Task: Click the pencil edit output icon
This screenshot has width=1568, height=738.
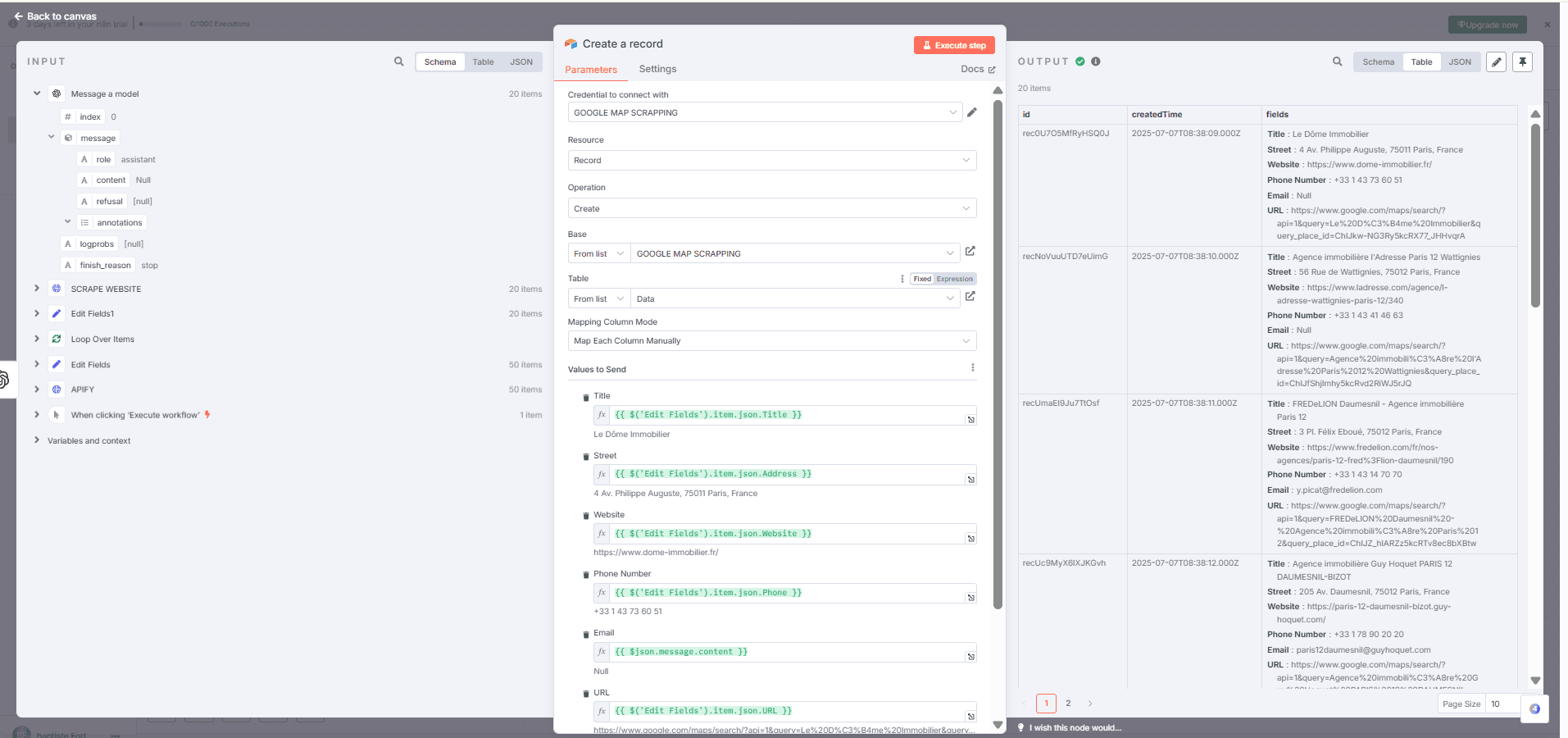Action: pyautogui.click(x=1496, y=61)
